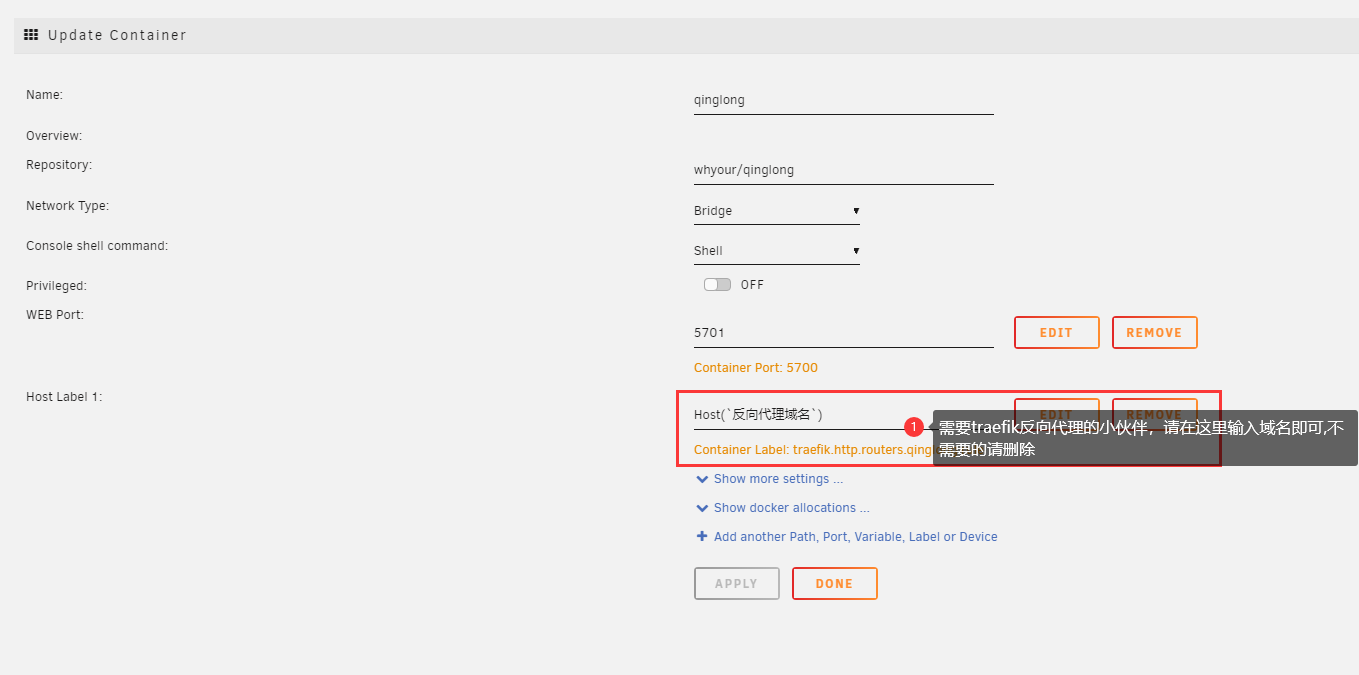
Task: Click the Host Label 1: label
Action: [64, 397]
